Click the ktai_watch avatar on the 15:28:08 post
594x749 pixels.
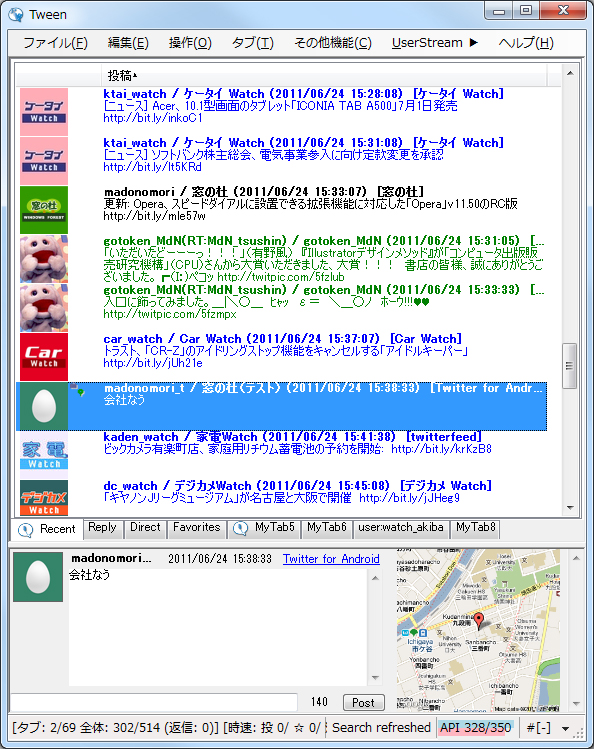point(44,112)
